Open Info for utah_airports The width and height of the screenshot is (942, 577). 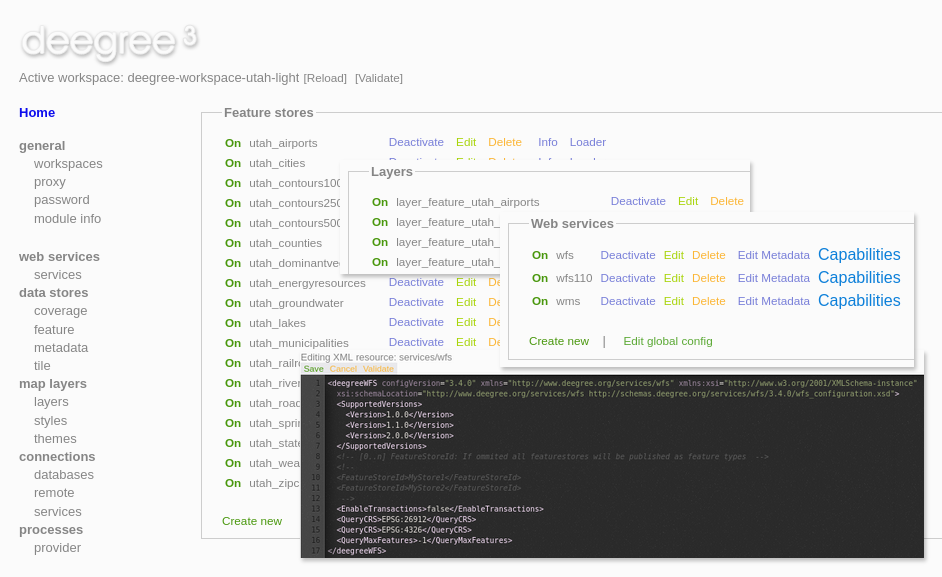[x=547, y=142]
